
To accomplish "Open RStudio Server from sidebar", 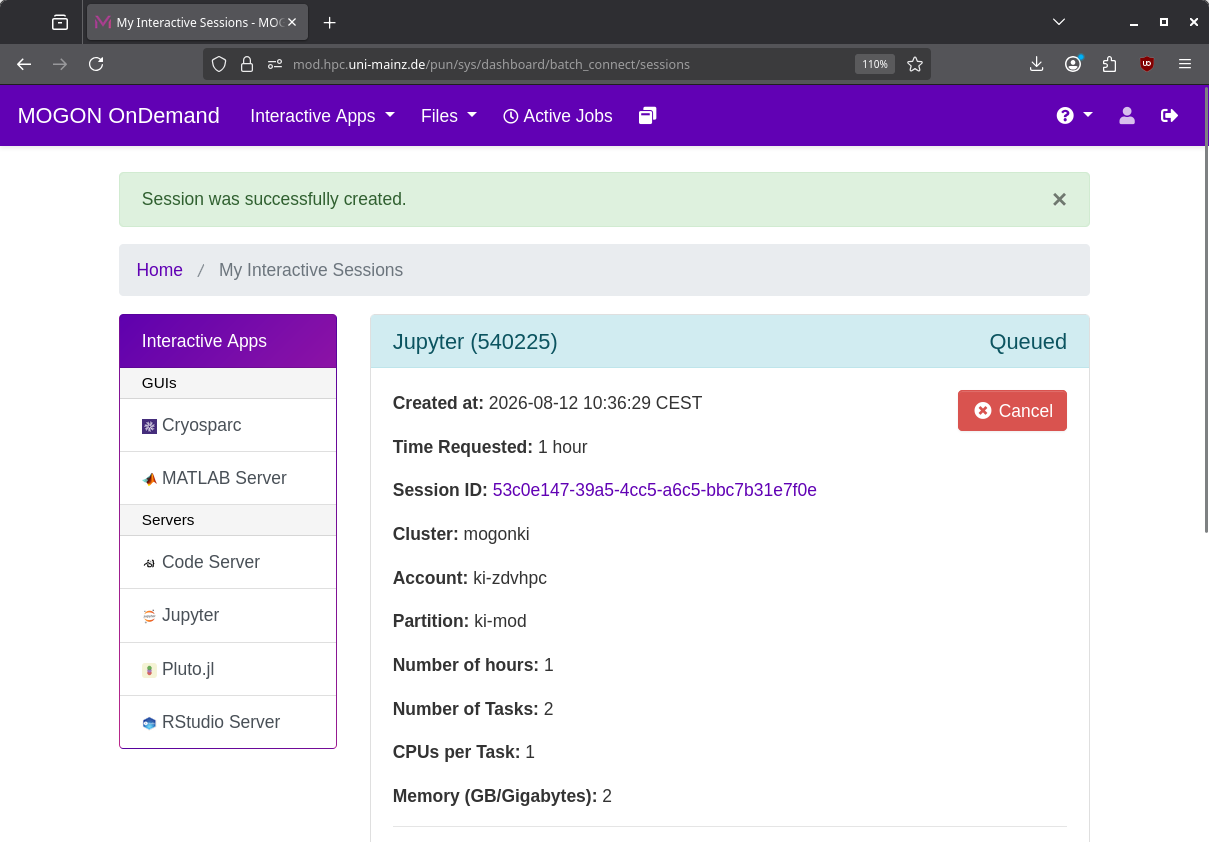I will tap(228, 722).
